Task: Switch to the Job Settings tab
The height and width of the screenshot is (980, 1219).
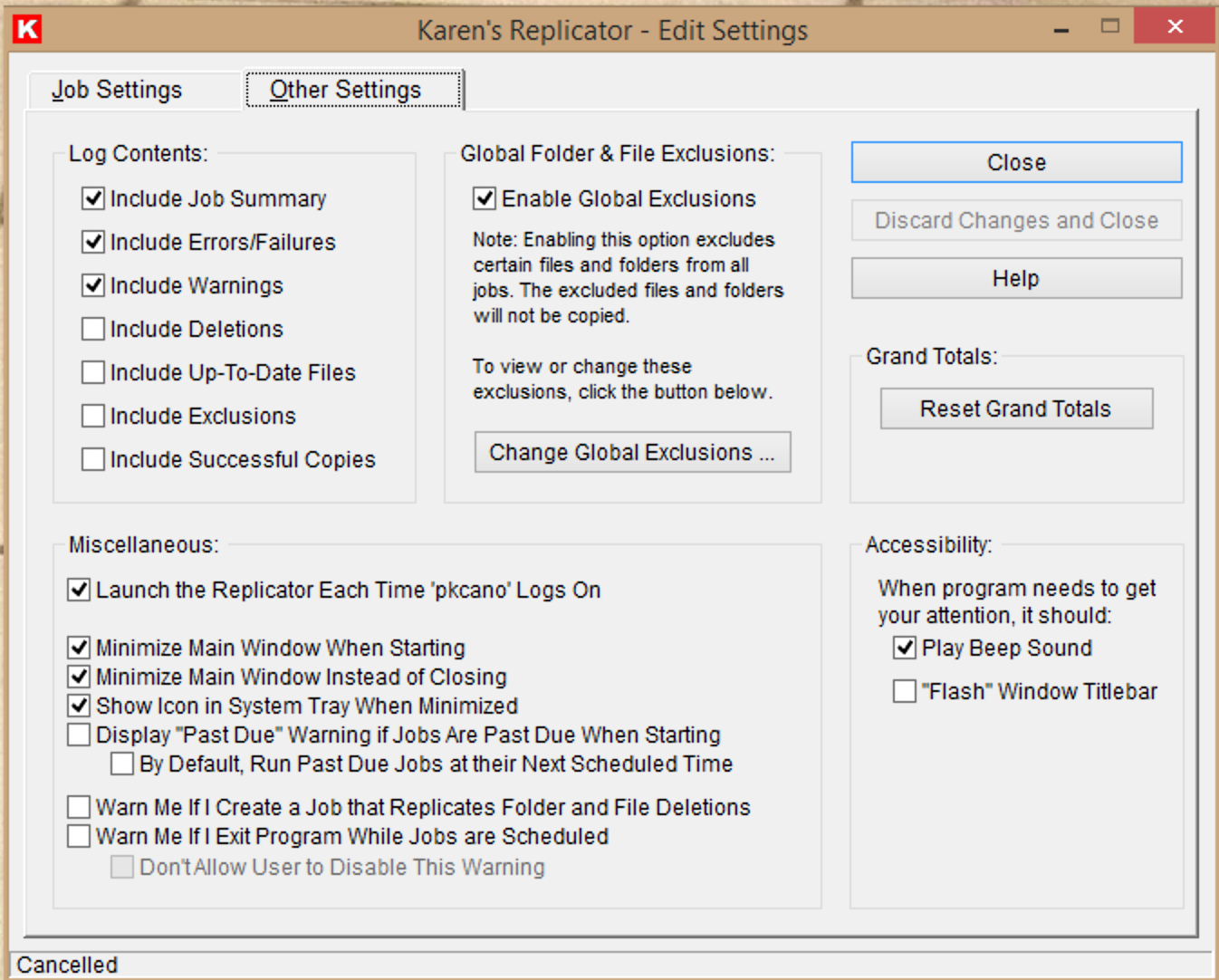Action: pos(117,90)
